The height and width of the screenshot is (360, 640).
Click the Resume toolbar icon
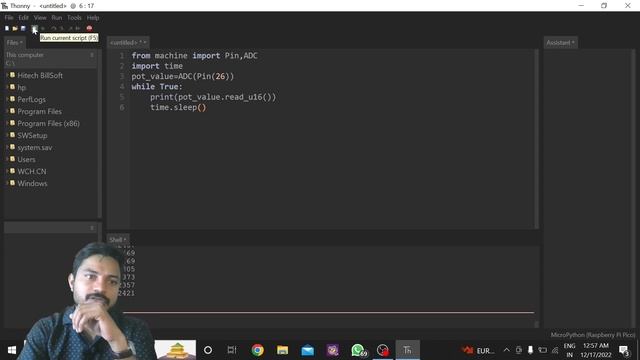[x=78, y=28]
